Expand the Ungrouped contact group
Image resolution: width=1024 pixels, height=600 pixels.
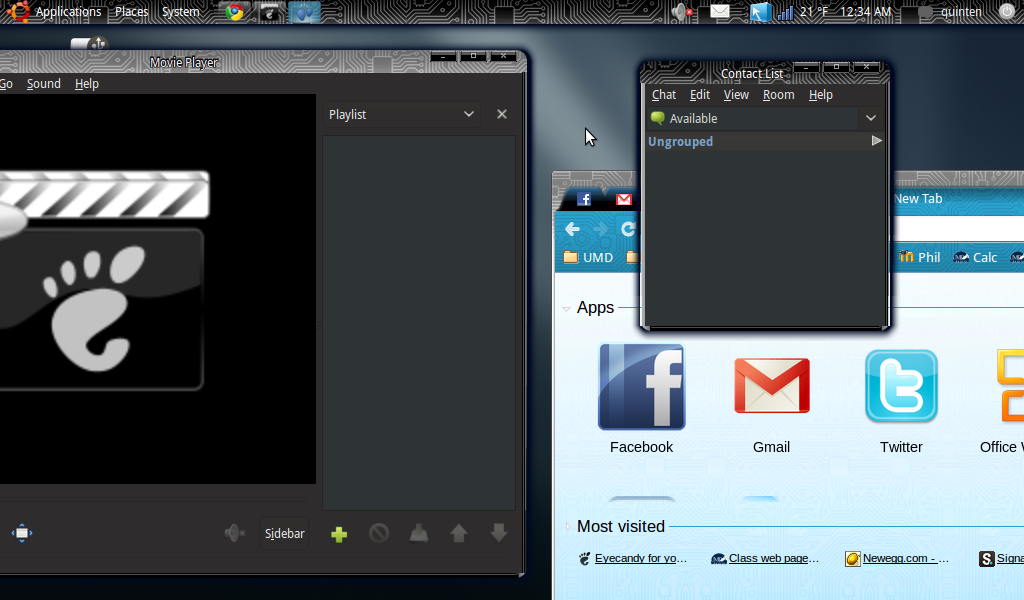pyautogui.click(x=876, y=141)
